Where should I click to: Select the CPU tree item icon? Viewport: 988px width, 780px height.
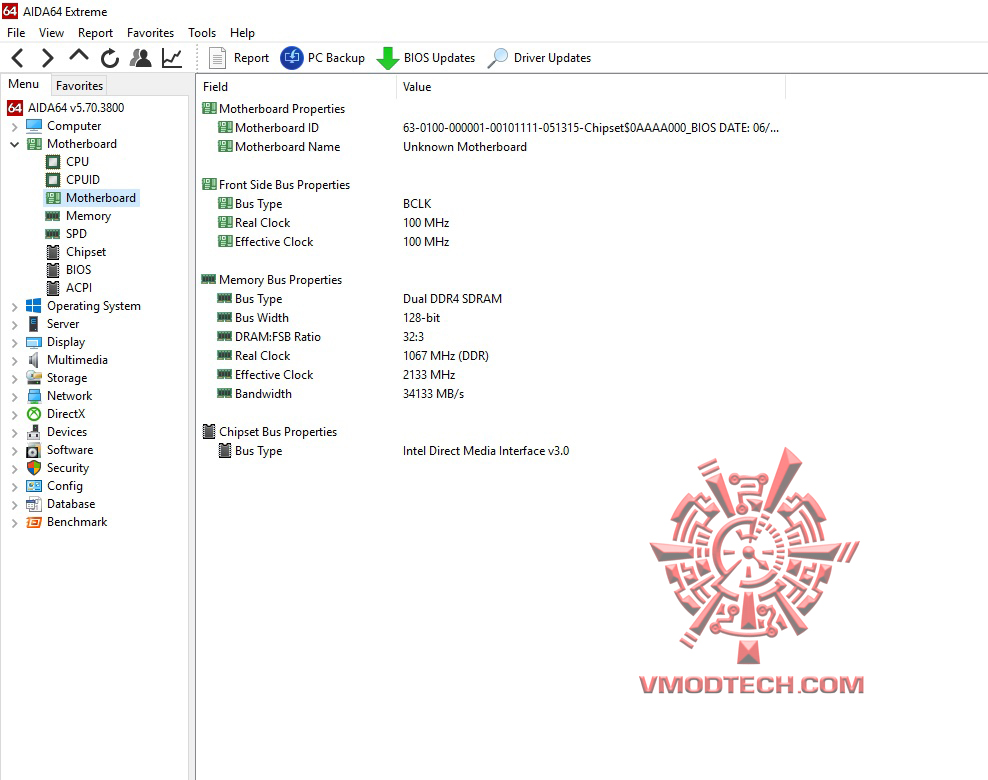53,162
